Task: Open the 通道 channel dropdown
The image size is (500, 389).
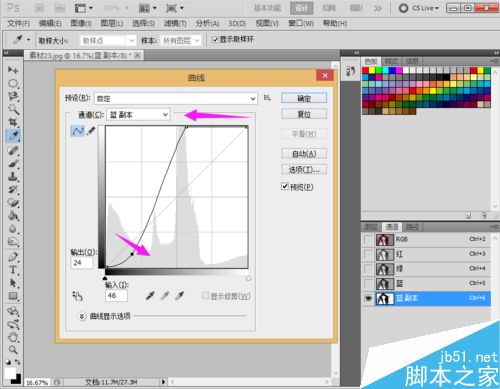Action: click(138, 115)
